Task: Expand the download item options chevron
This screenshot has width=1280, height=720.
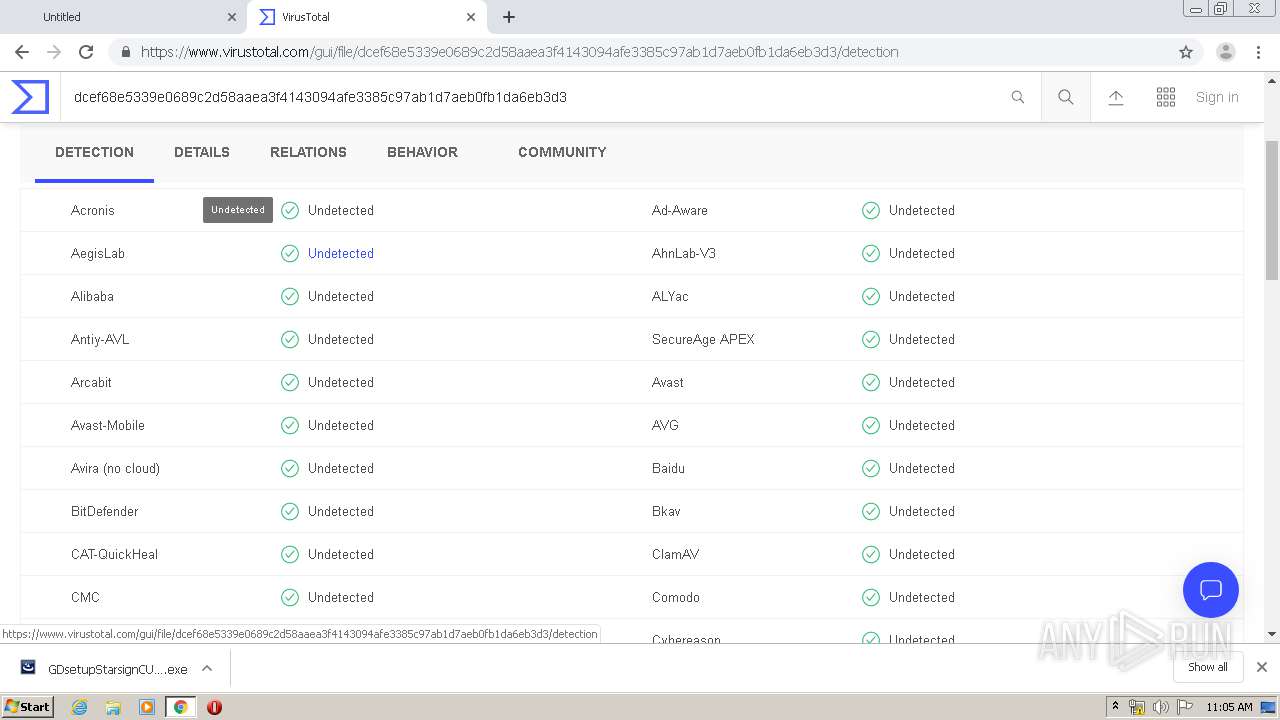Action: click(207, 668)
